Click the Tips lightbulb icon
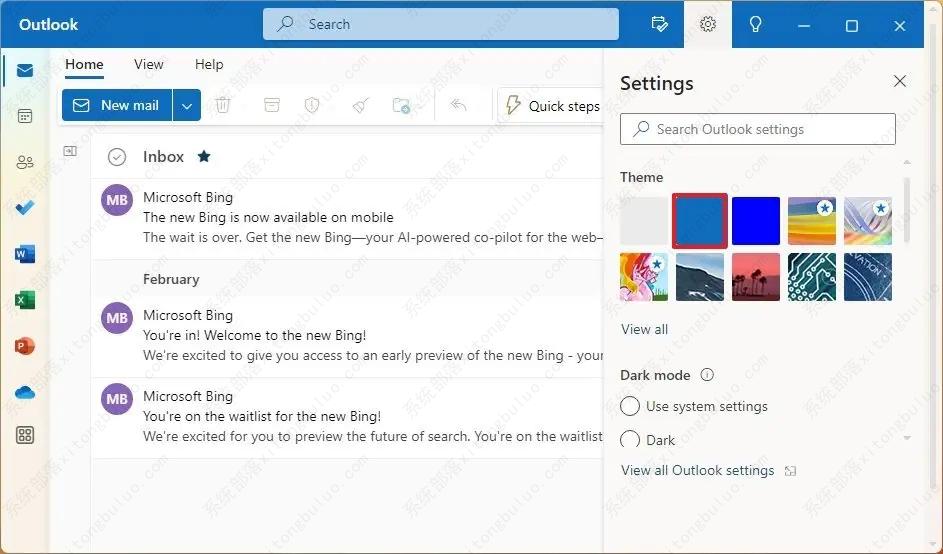Screen dimensions: 943x554 [755, 24]
